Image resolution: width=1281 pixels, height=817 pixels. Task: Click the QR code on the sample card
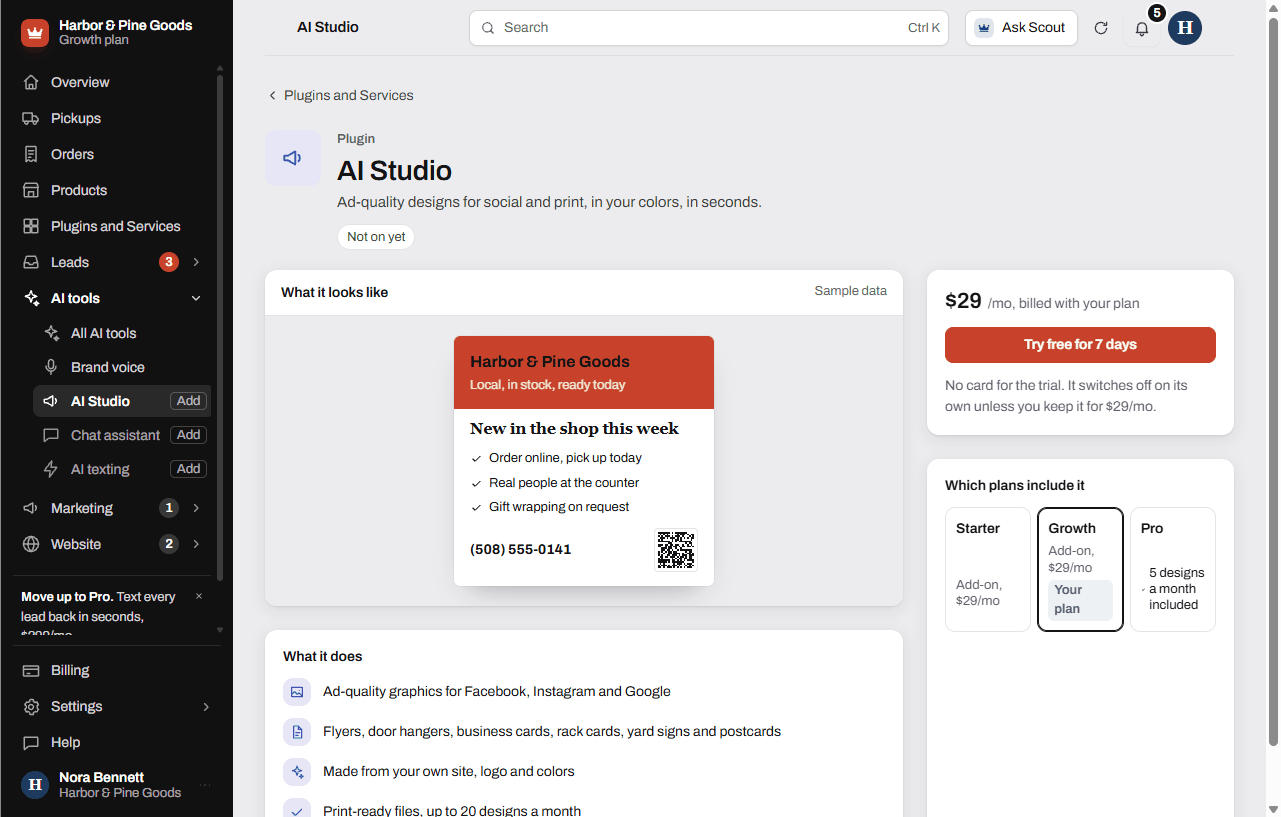point(676,549)
